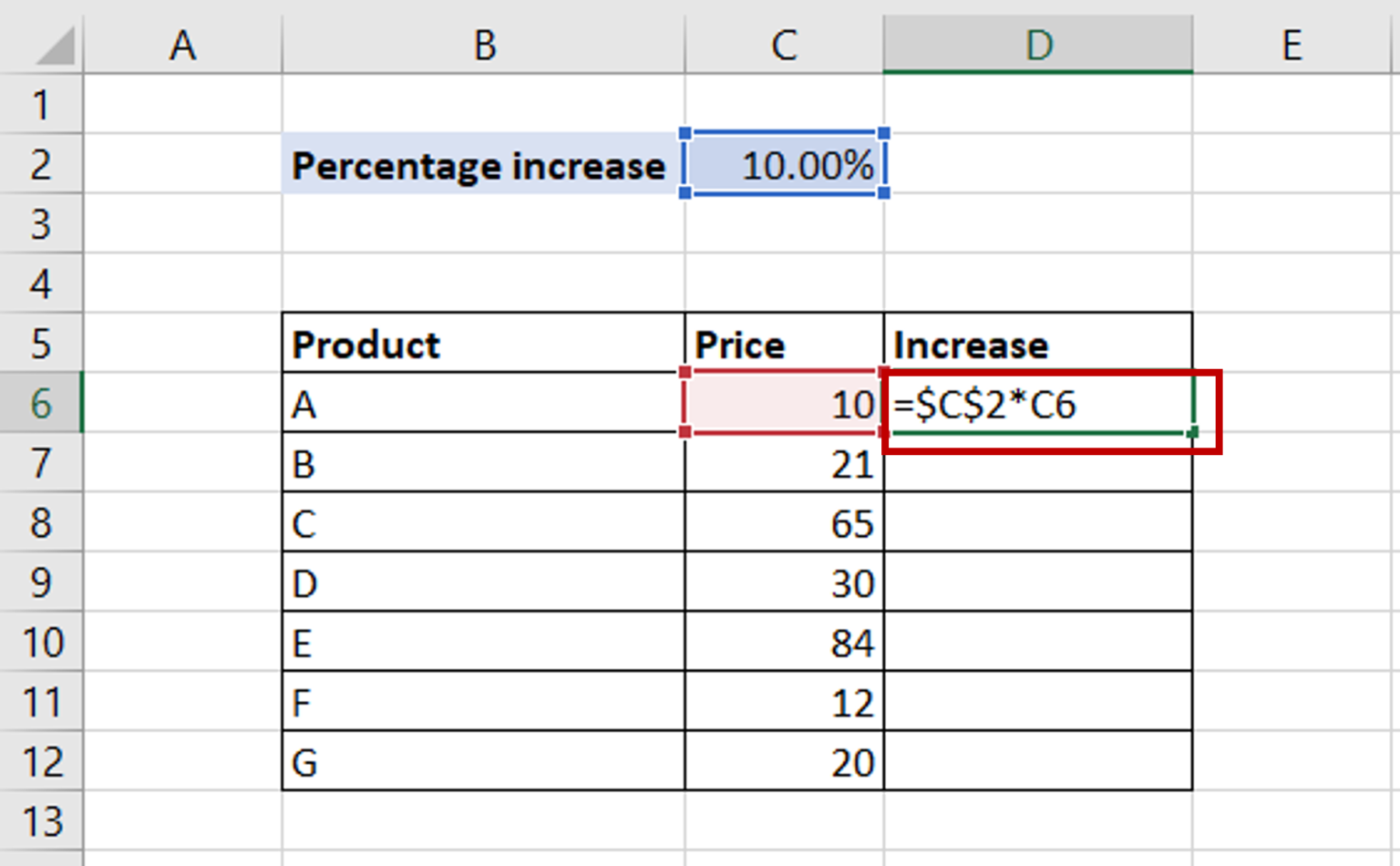Select column D header
This screenshot has width=1400, height=866.
[1037, 45]
